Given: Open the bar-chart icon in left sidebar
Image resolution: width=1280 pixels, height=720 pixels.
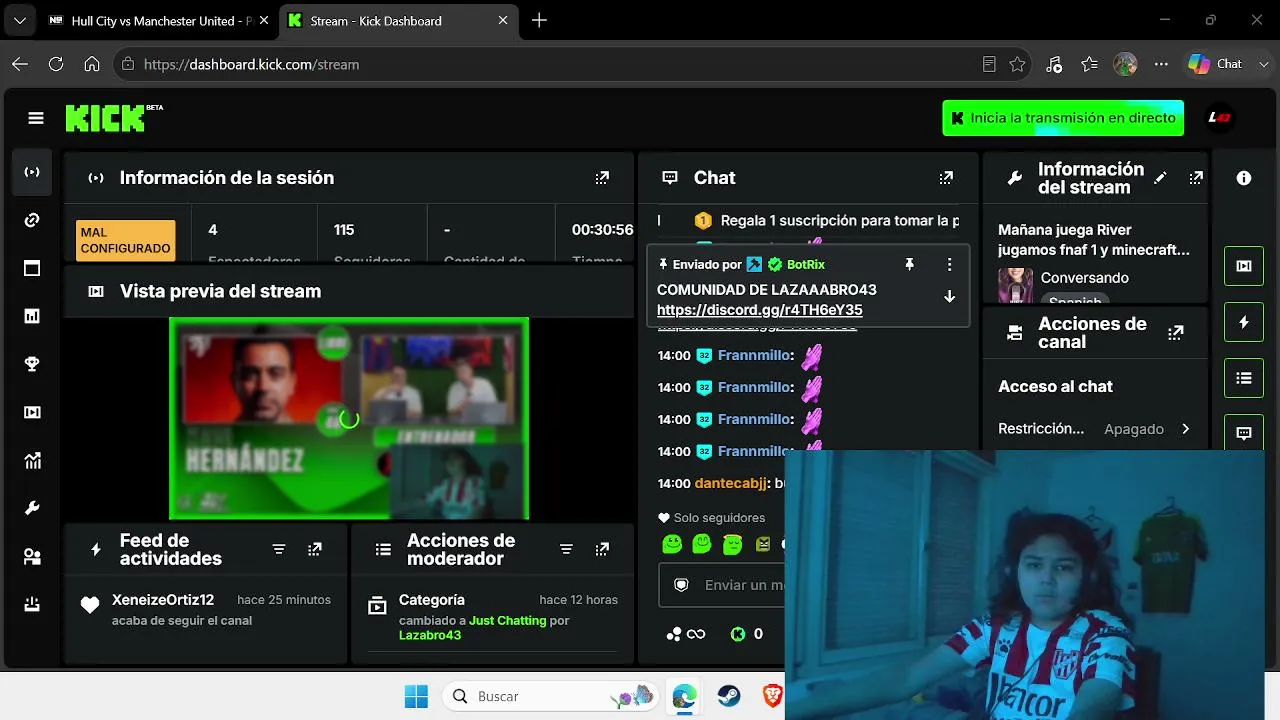Looking at the screenshot, I should [32, 316].
